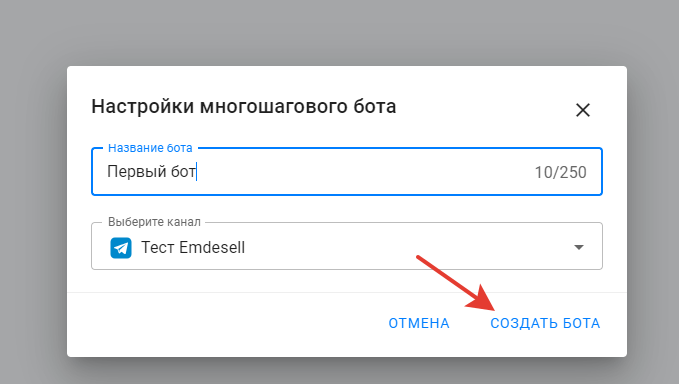Click the 'Название бота' field label
This screenshot has height=384, width=679.
pyautogui.click(x=150, y=148)
